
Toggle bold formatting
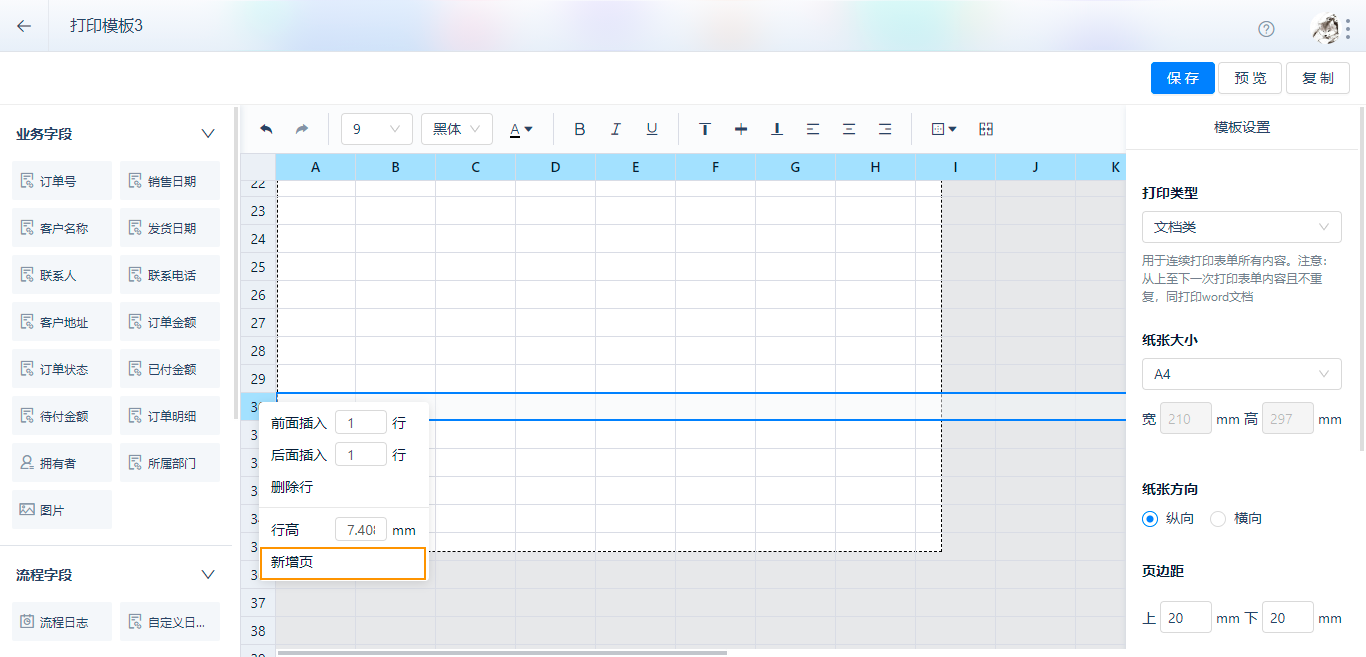point(580,129)
